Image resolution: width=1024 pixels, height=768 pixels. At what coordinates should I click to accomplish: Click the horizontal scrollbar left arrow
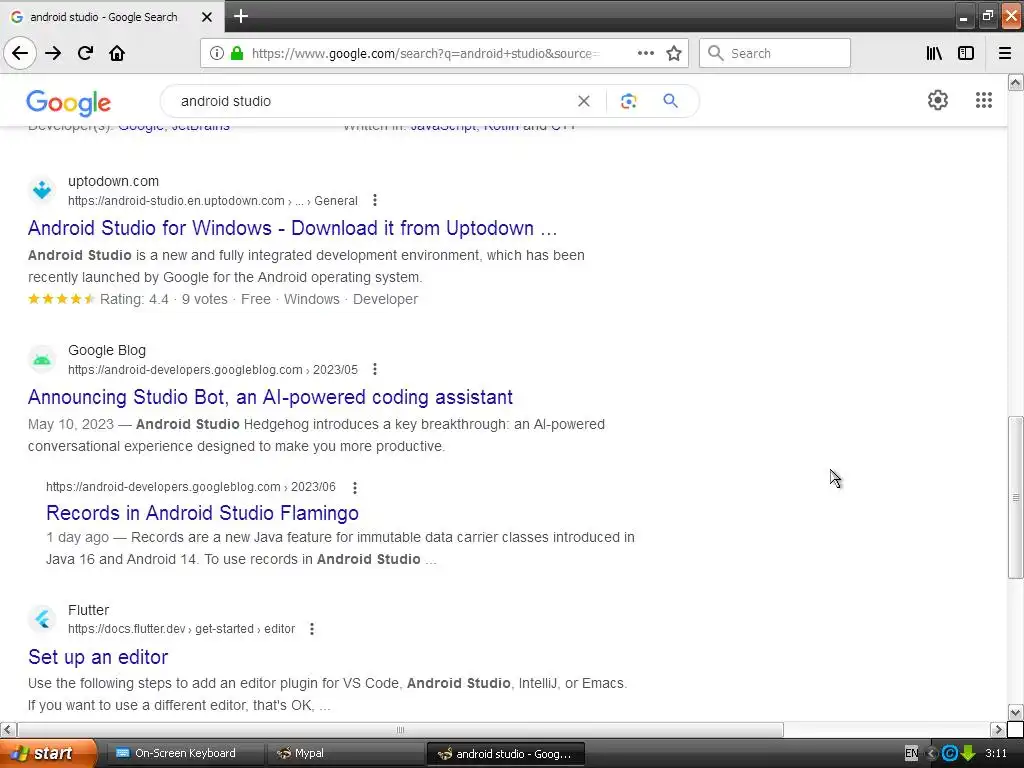tap(8, 729)
